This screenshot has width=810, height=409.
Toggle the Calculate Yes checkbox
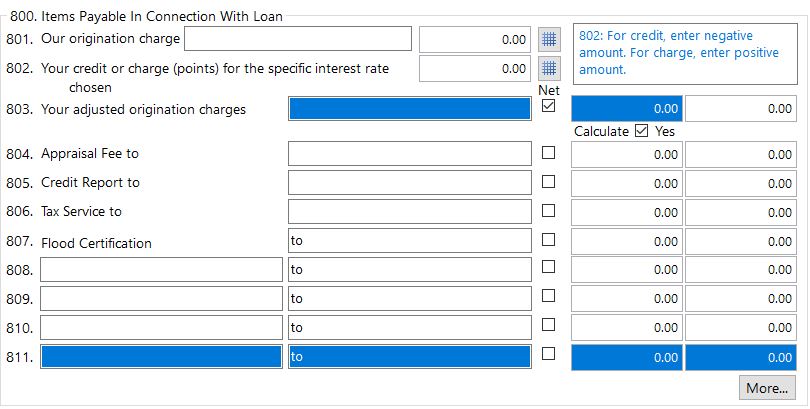pos(641,131)
